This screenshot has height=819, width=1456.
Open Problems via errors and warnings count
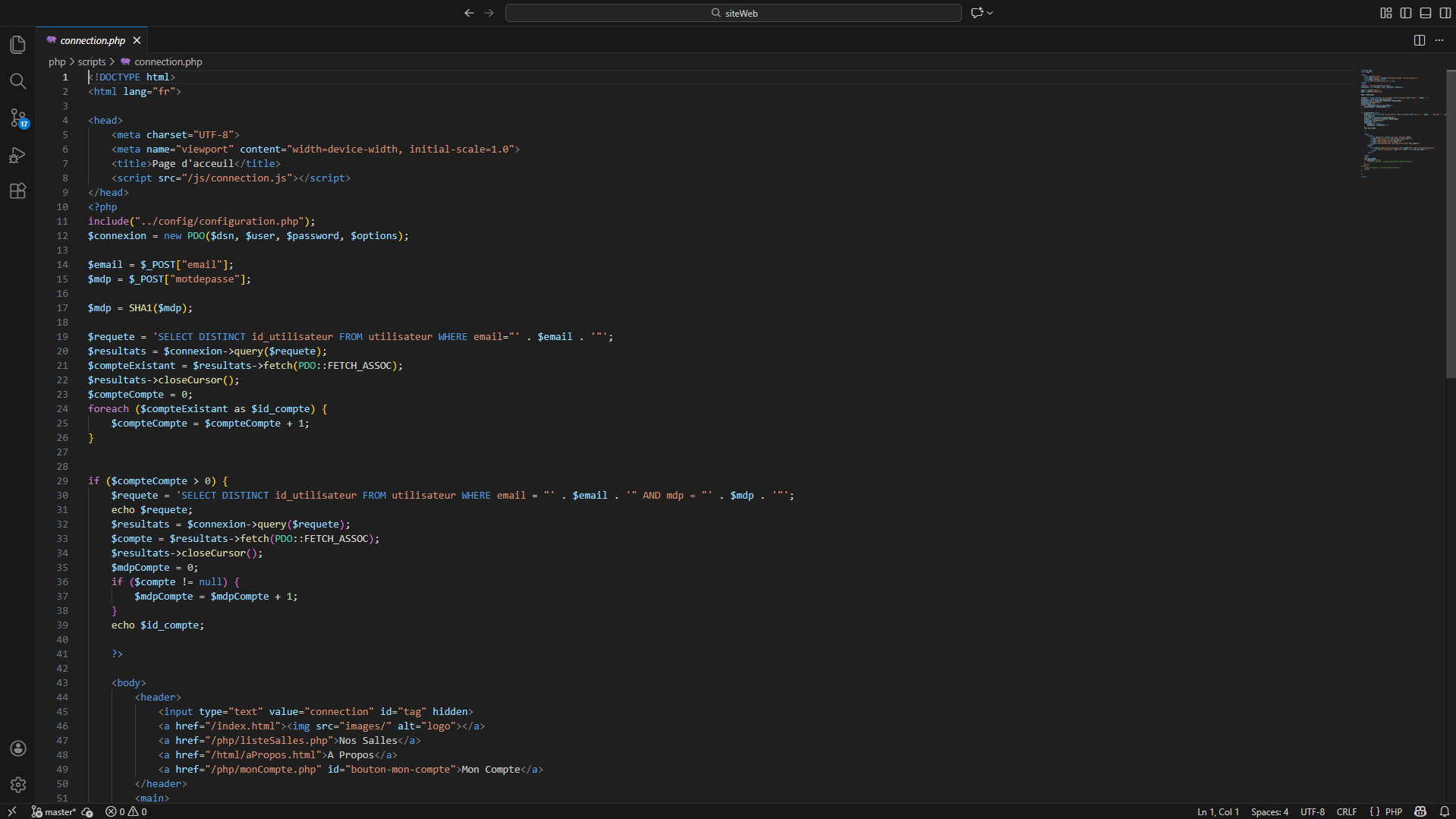126,811
